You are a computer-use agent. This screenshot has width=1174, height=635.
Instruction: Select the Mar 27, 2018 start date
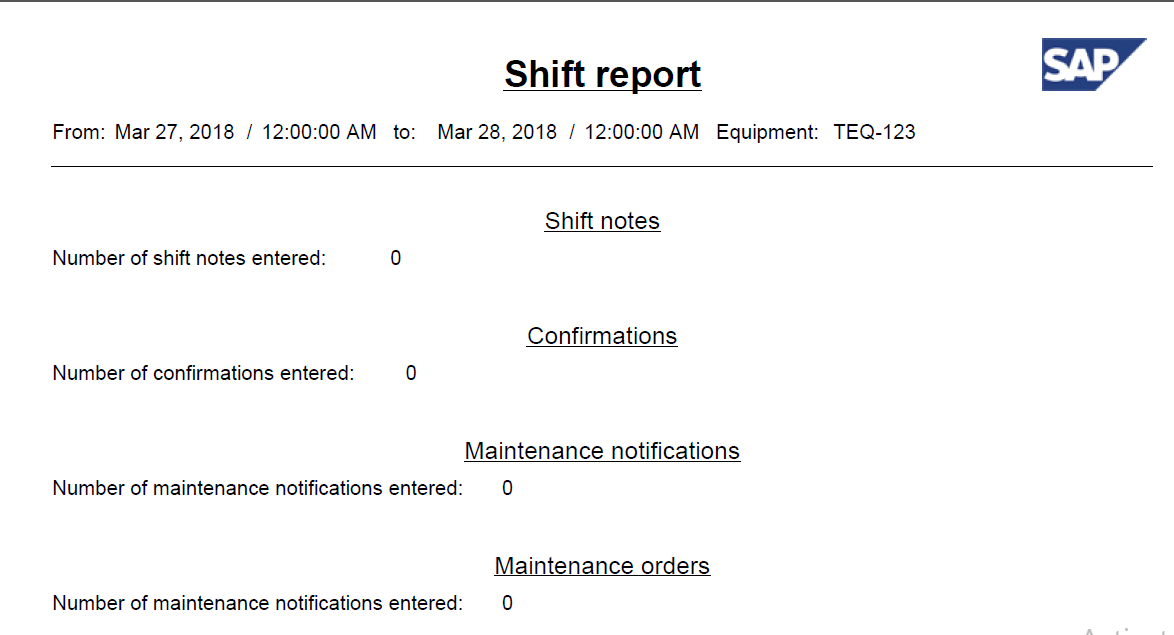[174, 132]
